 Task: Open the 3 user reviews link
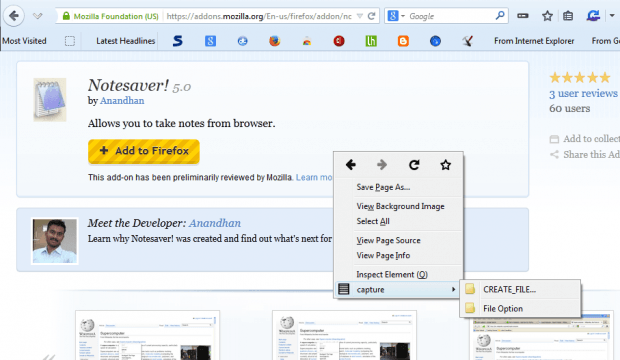[x=583, y=93]
